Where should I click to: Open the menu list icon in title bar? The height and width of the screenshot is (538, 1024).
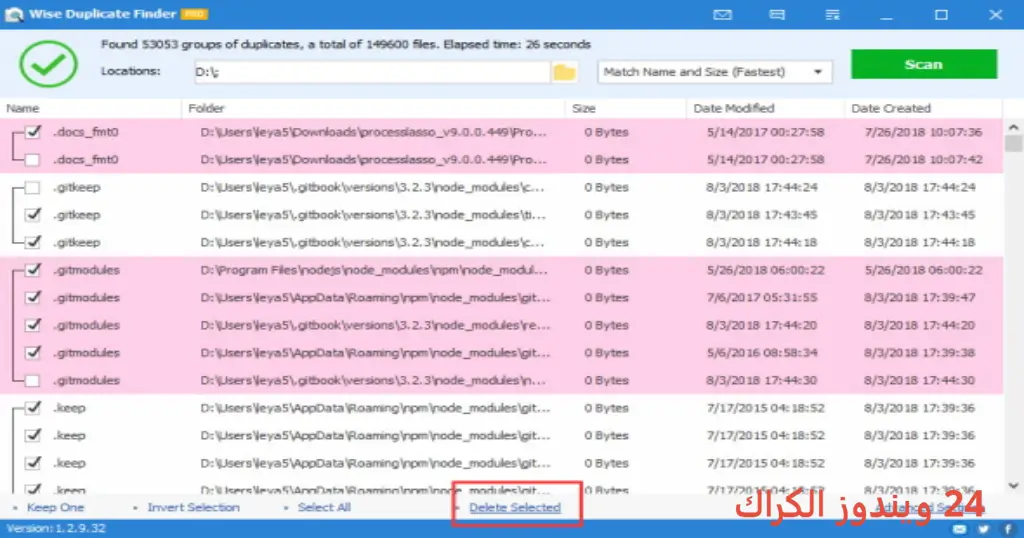[832, 14]
